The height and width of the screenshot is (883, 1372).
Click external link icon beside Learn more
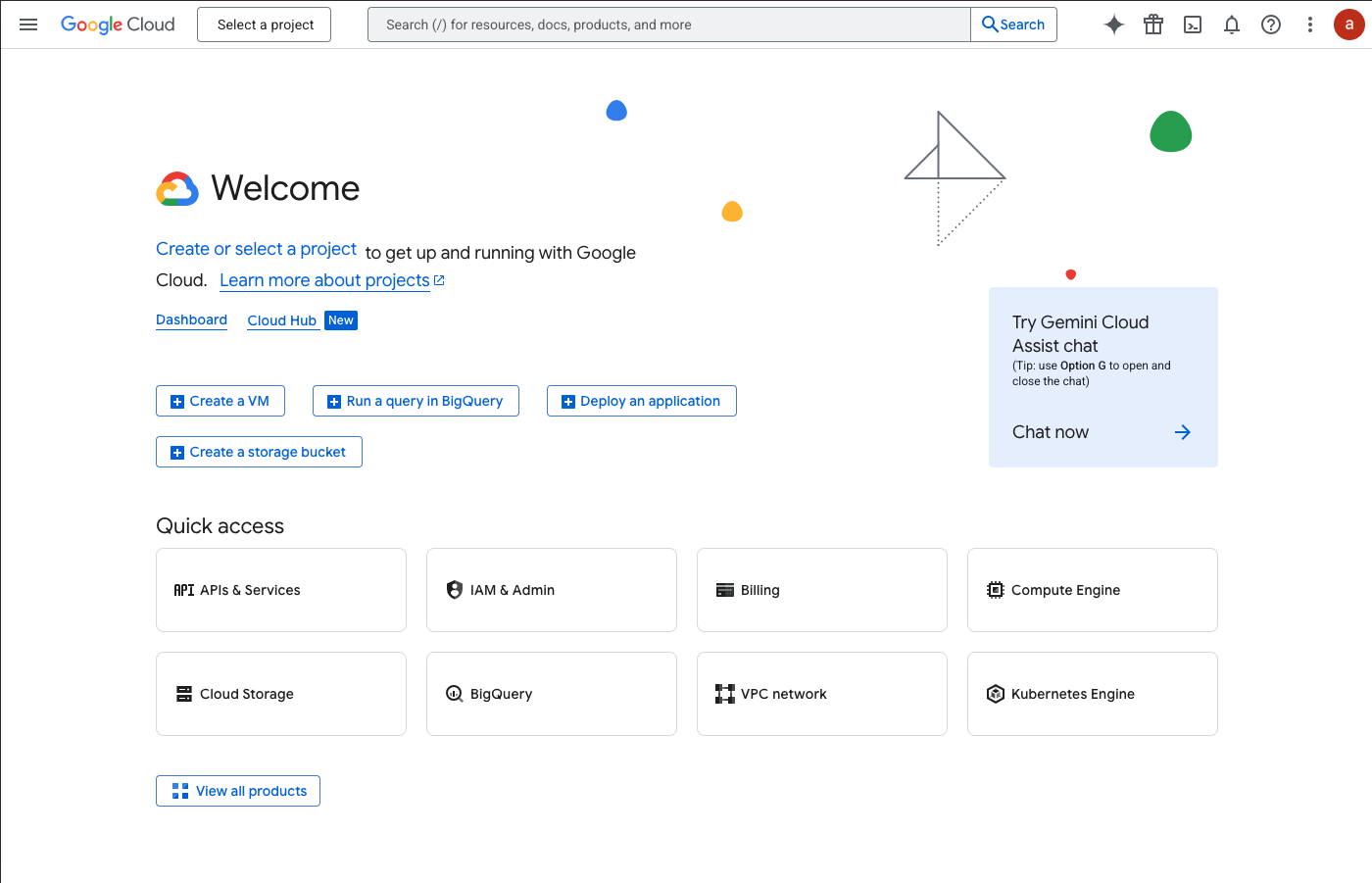click(x=439, y=280)
